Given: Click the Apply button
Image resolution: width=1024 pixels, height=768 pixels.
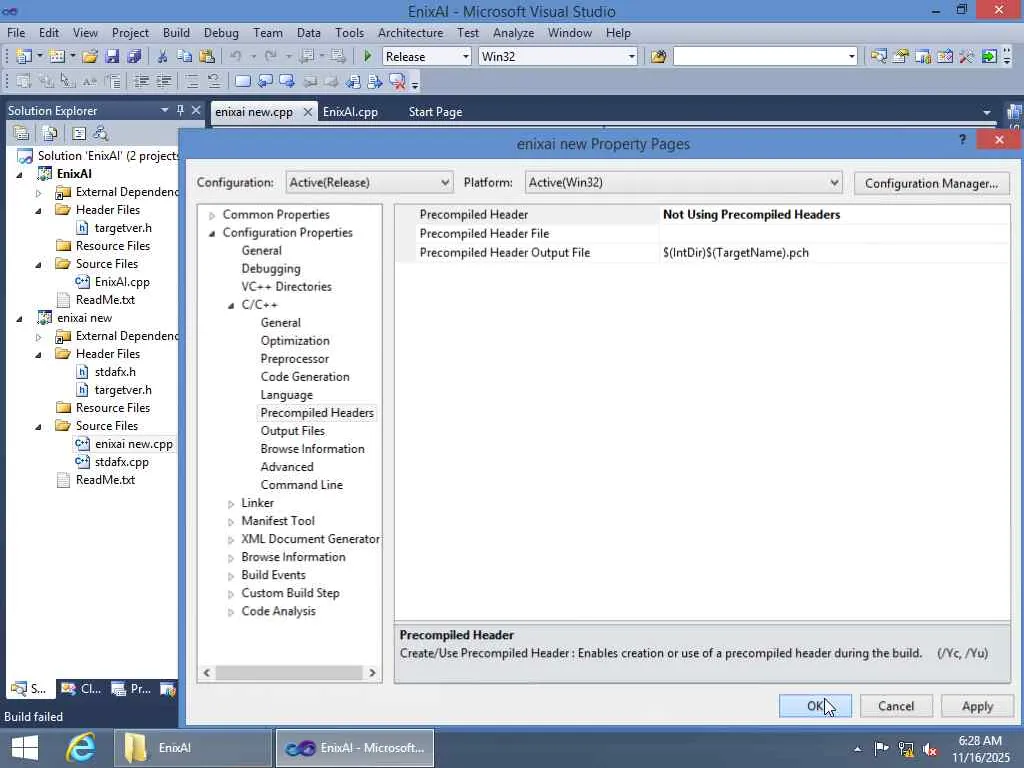Looking at the screenshot, I should [x=977, y=706].
